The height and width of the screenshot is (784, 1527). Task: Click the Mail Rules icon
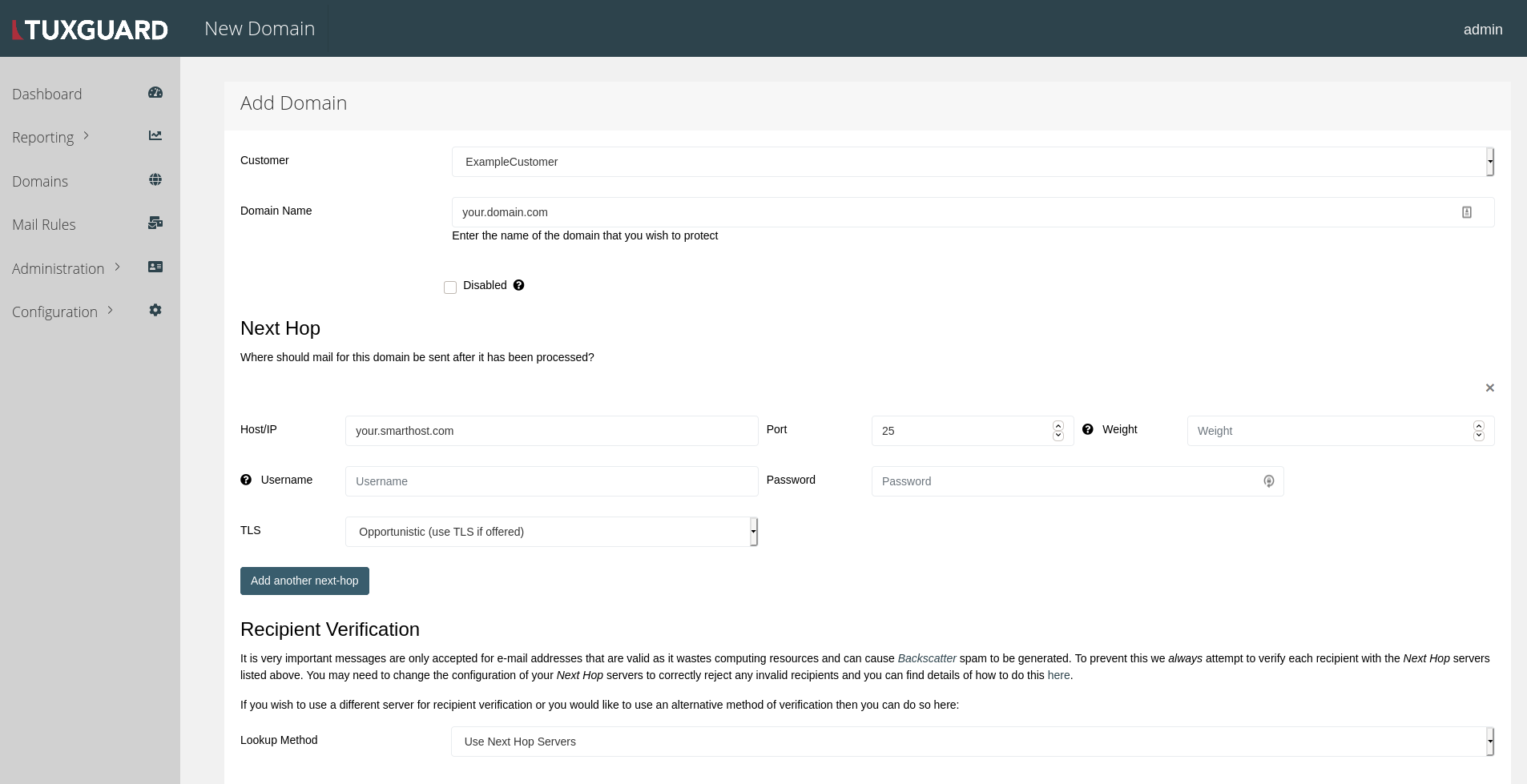click(155, 223)
